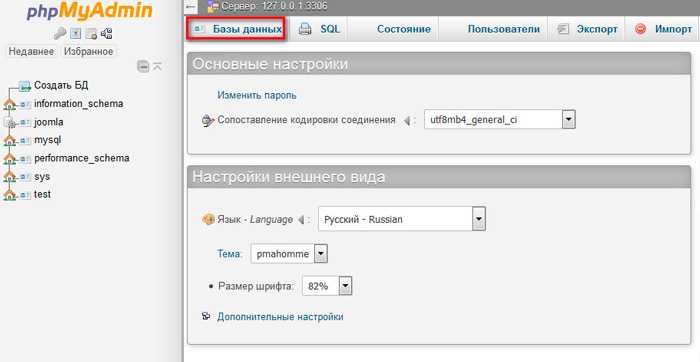
Task: Click the Тема link
Action: click(x=229, y=254)
